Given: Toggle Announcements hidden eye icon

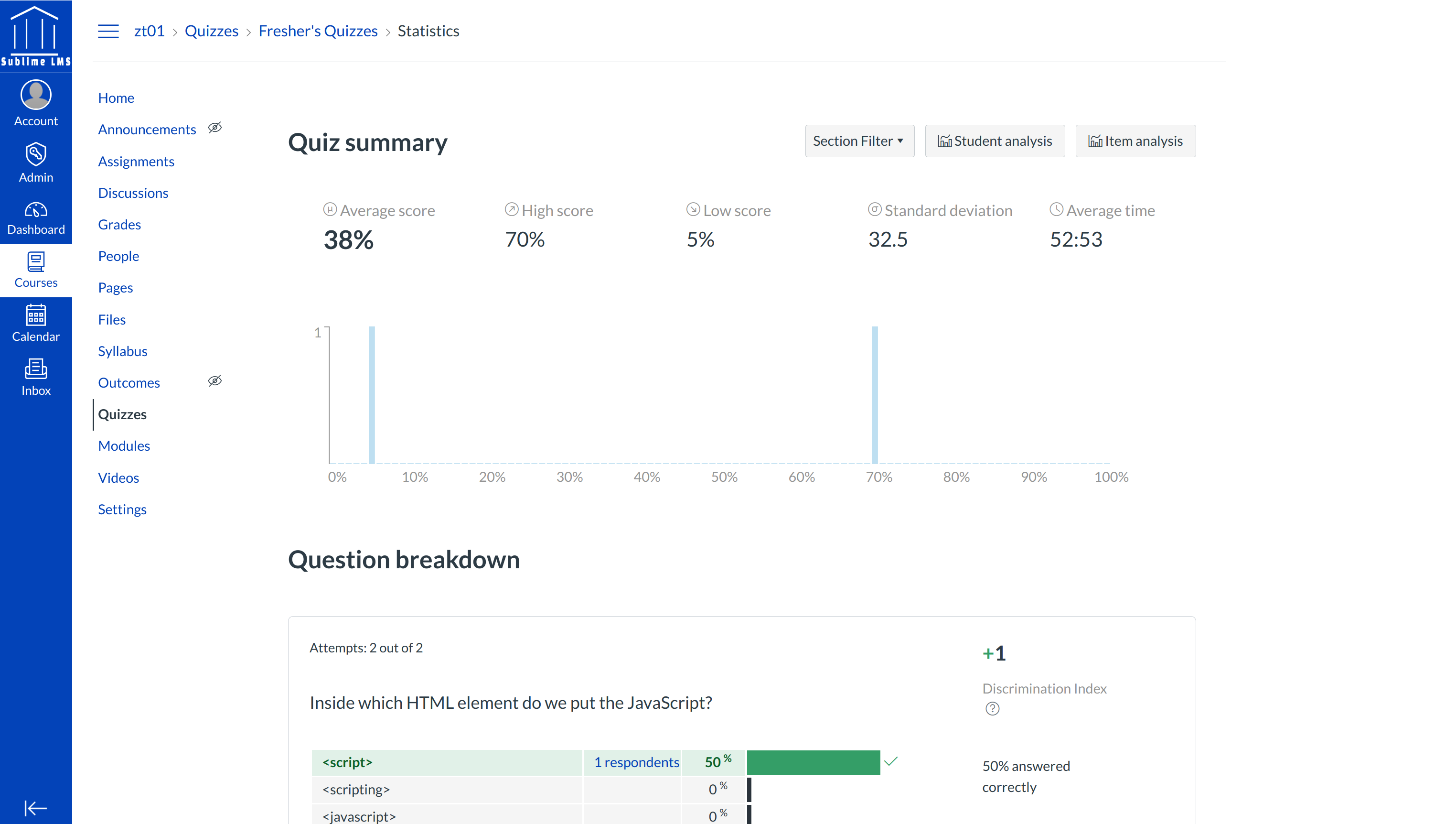Looking at the screenshot, I should pos(215,128).
